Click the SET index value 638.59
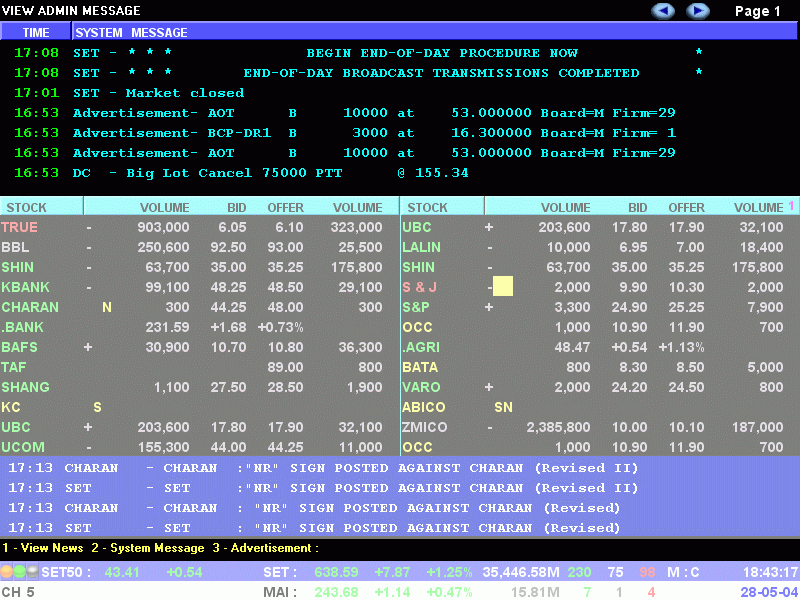The height and width of the screenshot is (600, 800). point(336,572)
